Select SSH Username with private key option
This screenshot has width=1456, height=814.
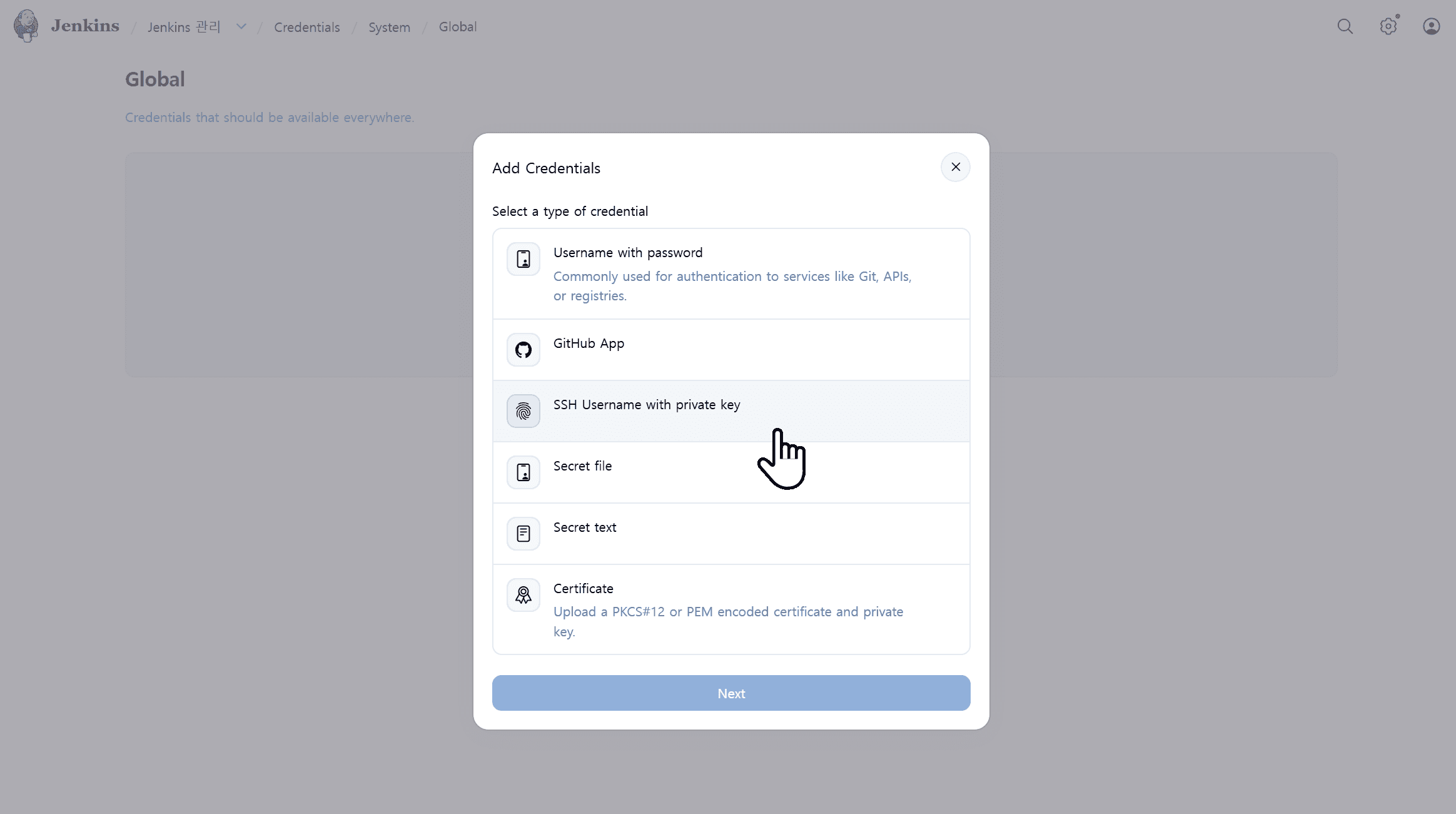tap(731, 411)
